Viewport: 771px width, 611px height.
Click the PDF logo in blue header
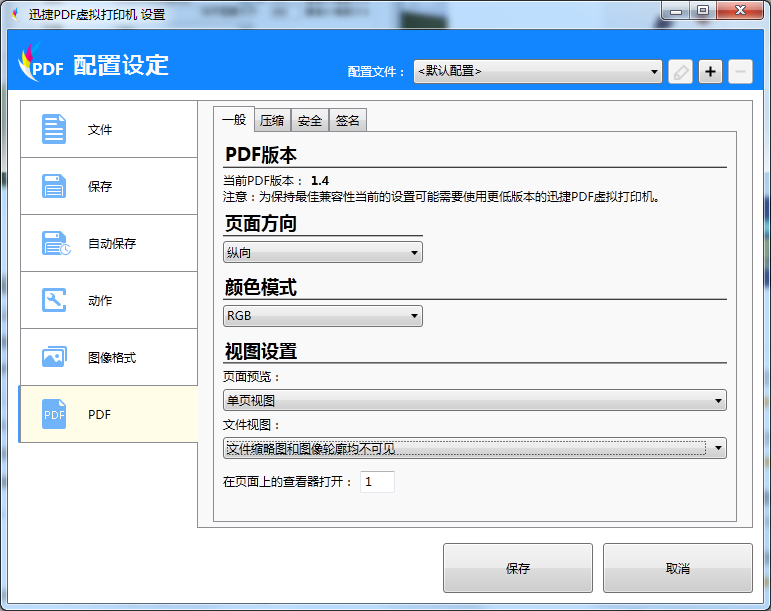click(x=40, y=63)
